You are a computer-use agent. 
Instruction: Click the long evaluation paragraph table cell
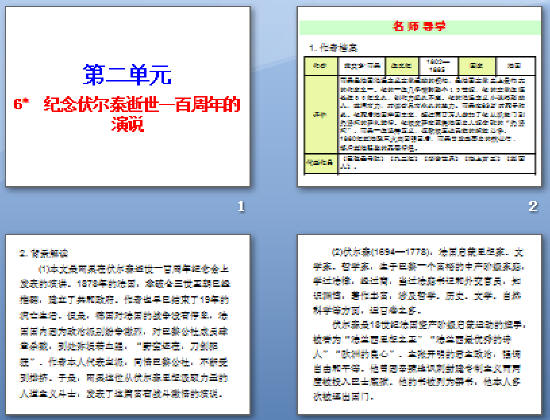coord(437,114)
